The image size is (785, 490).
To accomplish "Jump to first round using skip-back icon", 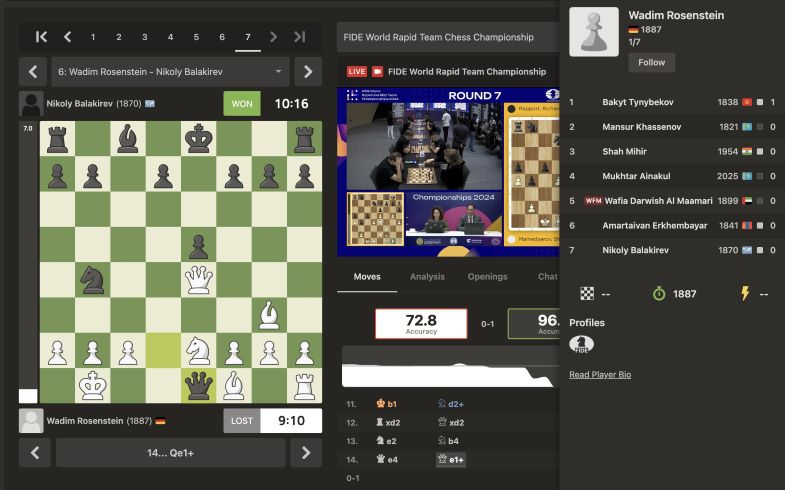I will (x=41, y=37).
